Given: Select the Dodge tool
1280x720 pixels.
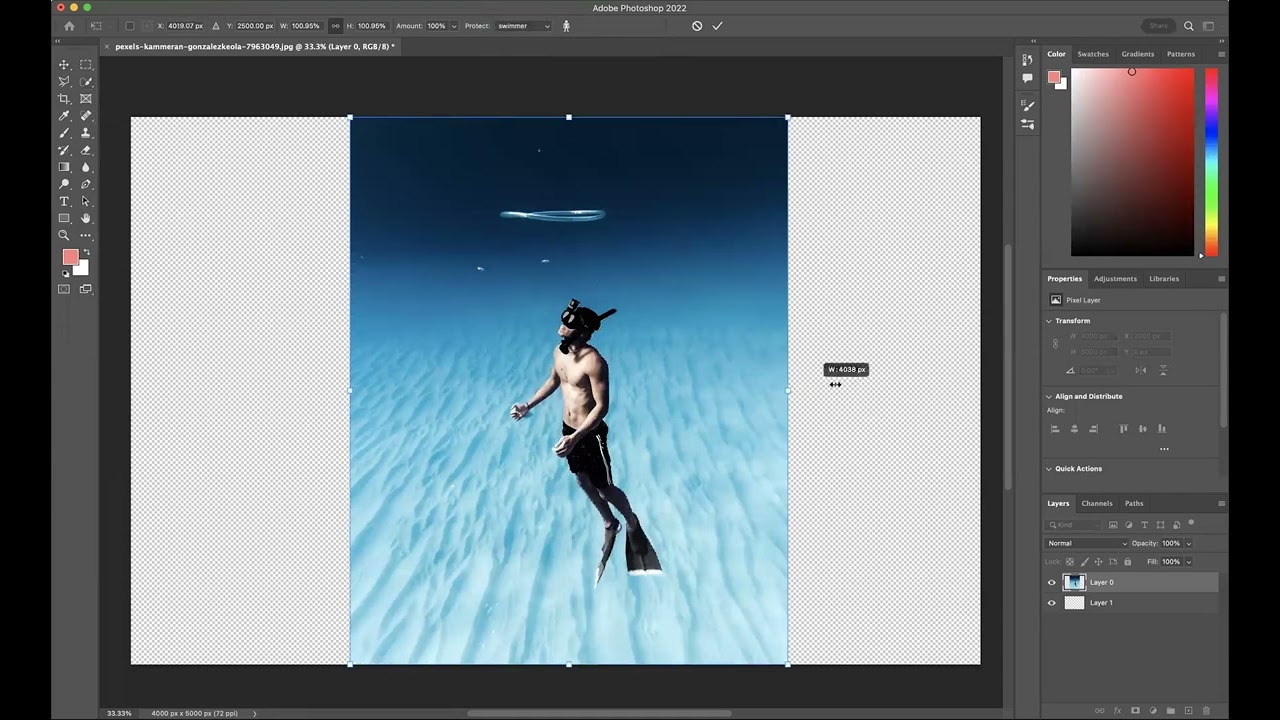Looking at the screenshot, I should tap(64, 184).
